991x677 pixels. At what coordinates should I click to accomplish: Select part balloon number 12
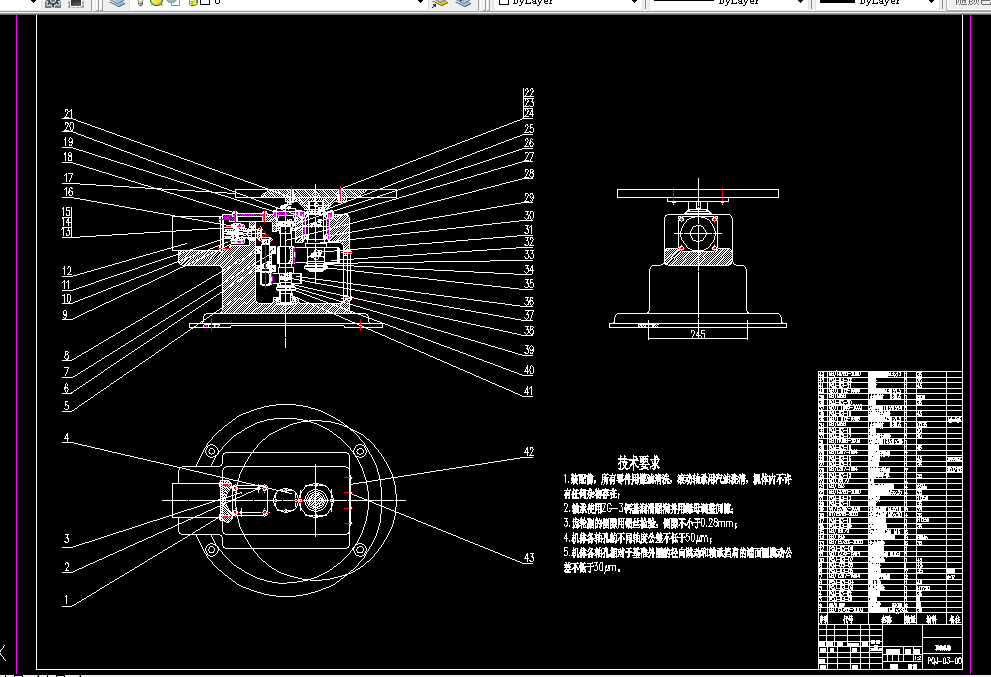[x=67, y=271]
